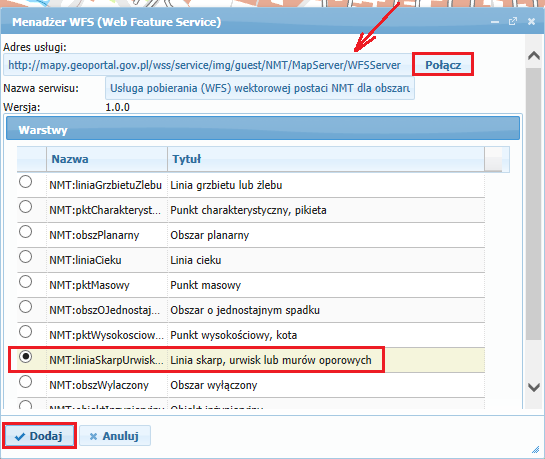Sort by Tytuł column header
The image size is (545, 459).
[326, 159]
